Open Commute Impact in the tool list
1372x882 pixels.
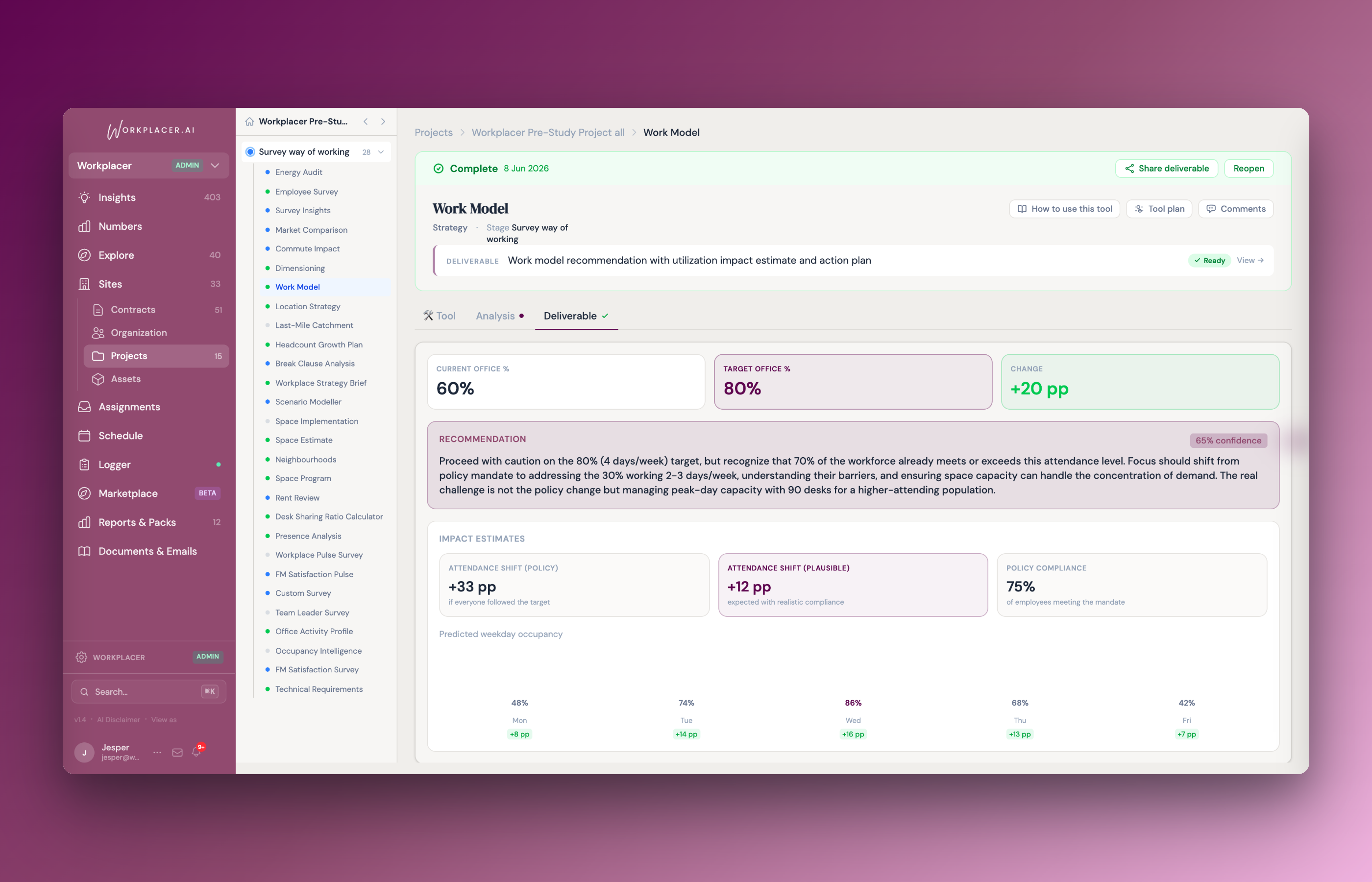coord(307,249)
